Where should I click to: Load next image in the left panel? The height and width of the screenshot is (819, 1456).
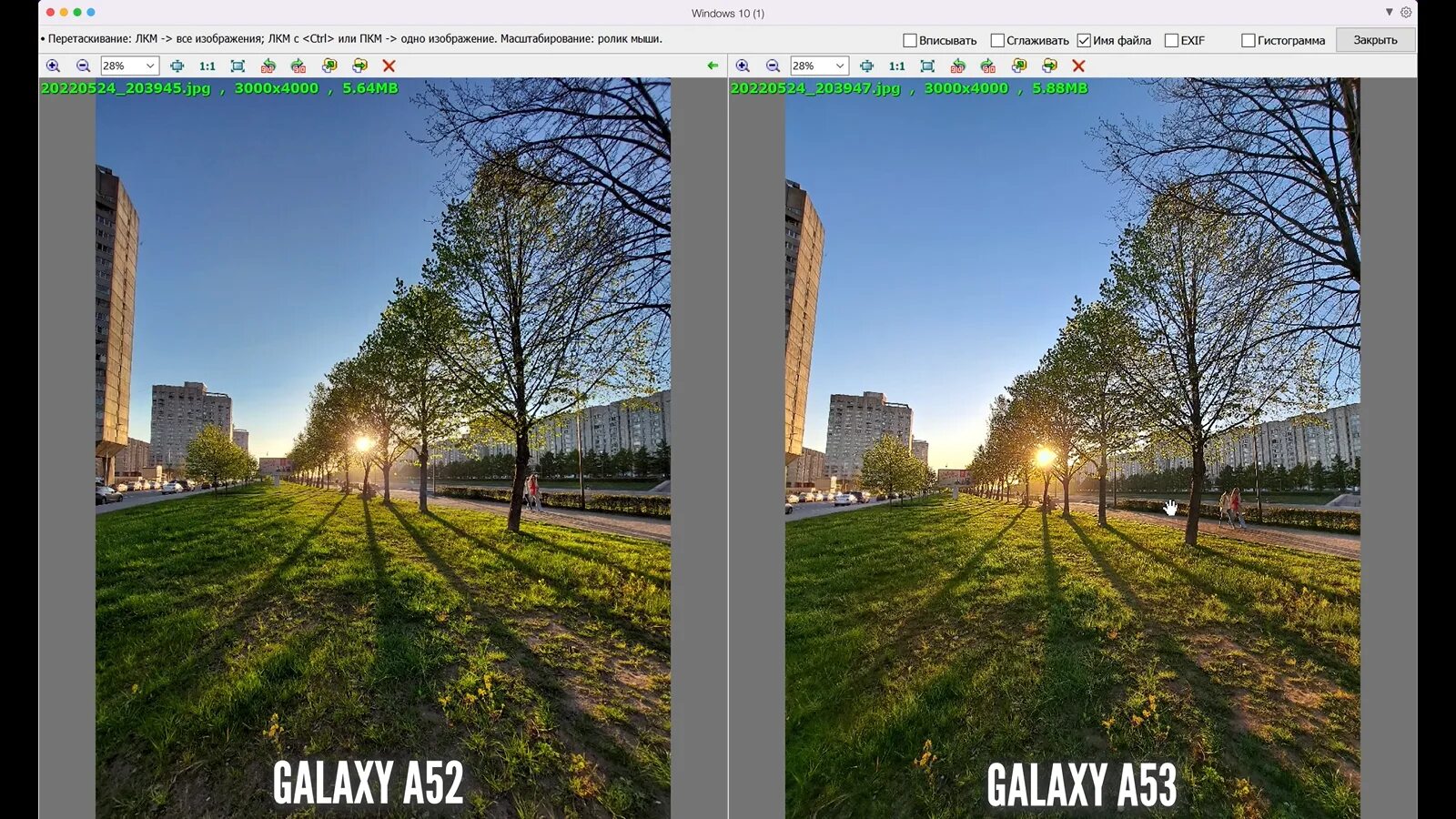click(359, 66)
